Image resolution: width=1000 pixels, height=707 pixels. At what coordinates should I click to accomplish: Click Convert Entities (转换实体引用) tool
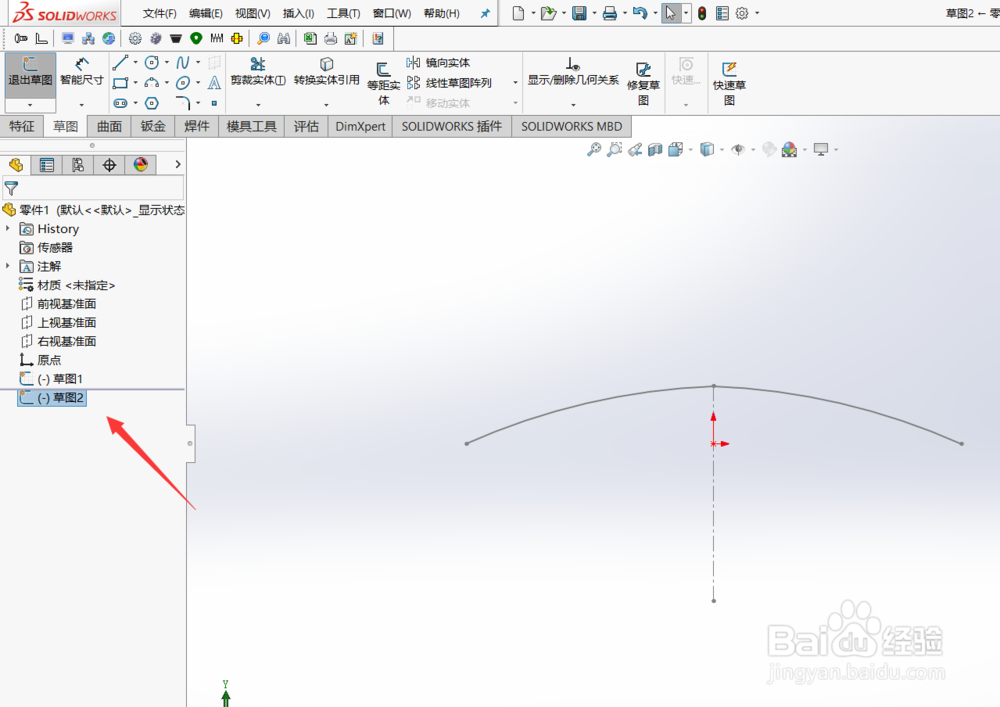327,71
